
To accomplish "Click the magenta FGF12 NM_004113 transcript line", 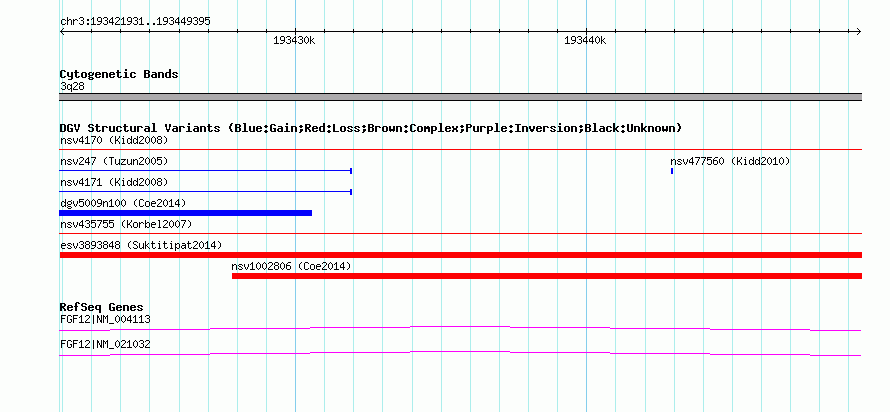I will click(460, 328).
